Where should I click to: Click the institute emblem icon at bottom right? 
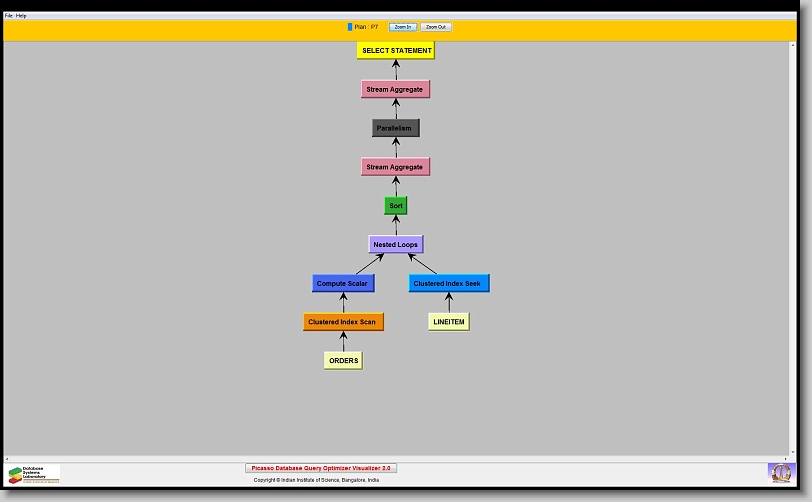click(779, 472)
